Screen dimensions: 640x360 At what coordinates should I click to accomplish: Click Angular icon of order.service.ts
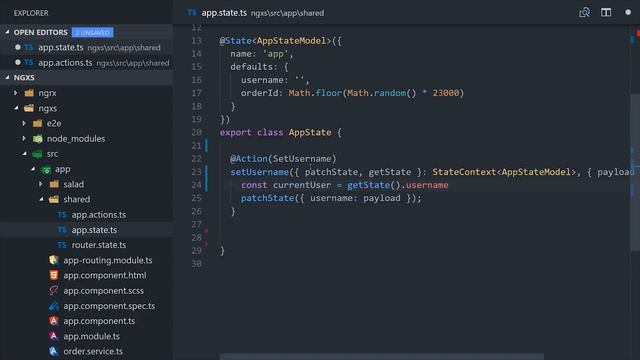53,351
